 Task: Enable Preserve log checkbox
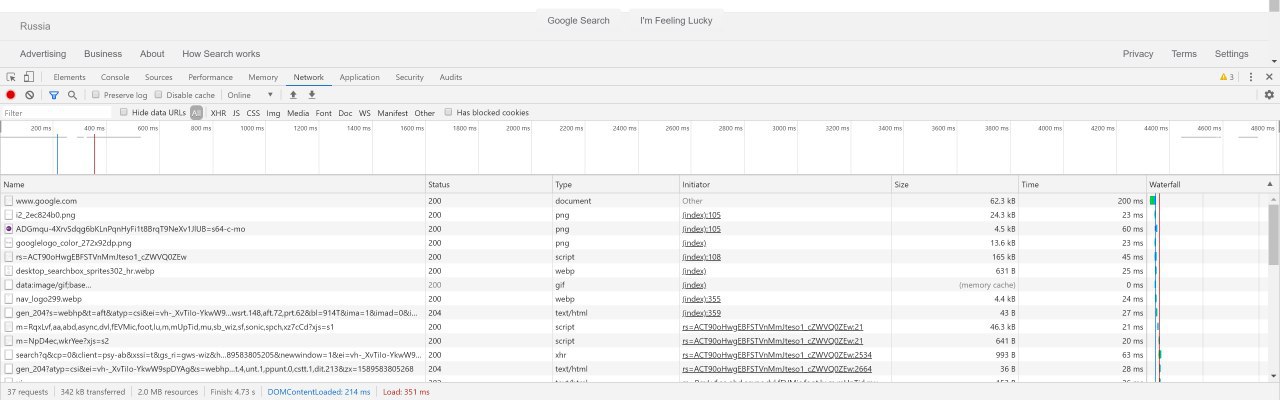95,95
